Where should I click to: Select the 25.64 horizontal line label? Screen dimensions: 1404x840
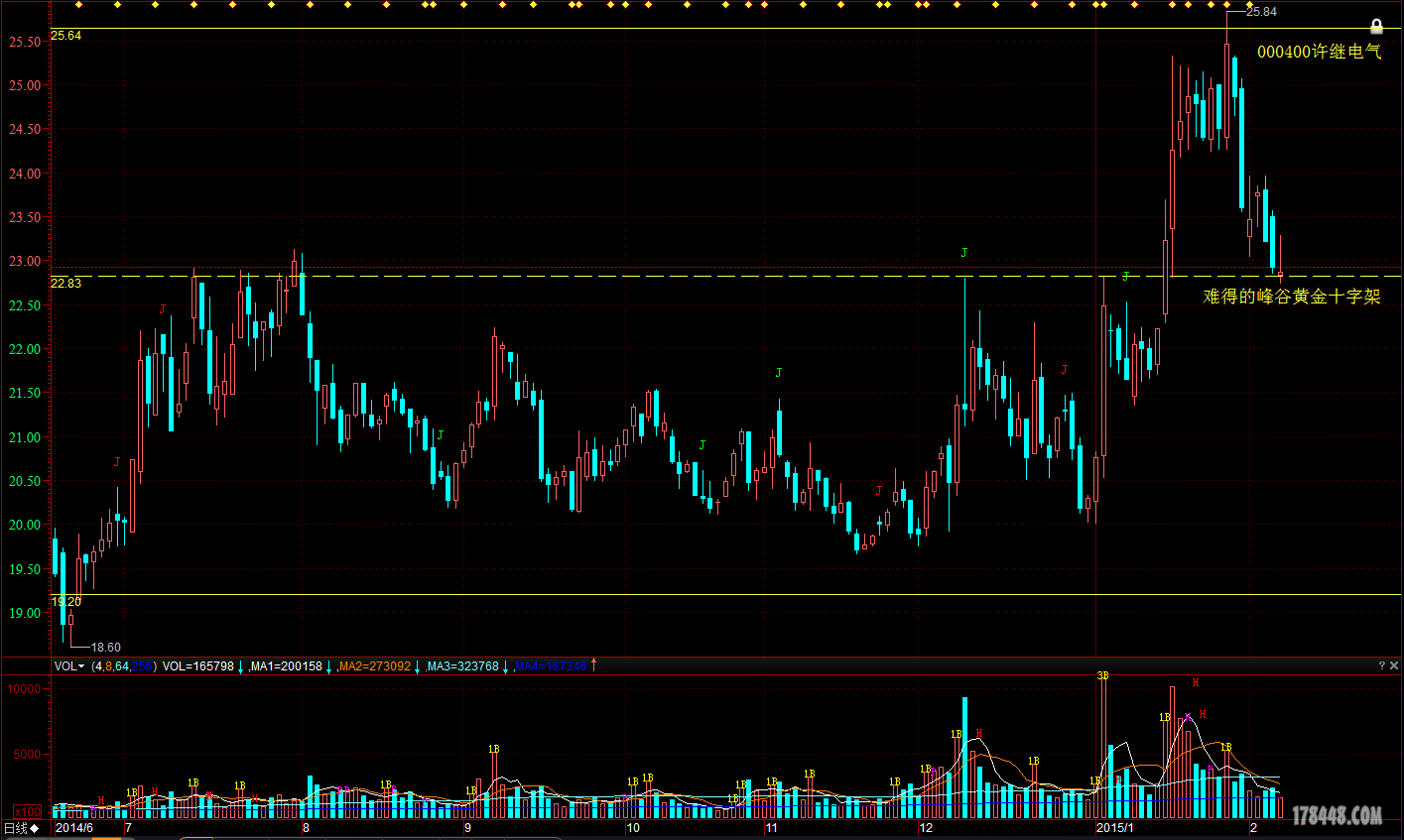tap(66, 35)
